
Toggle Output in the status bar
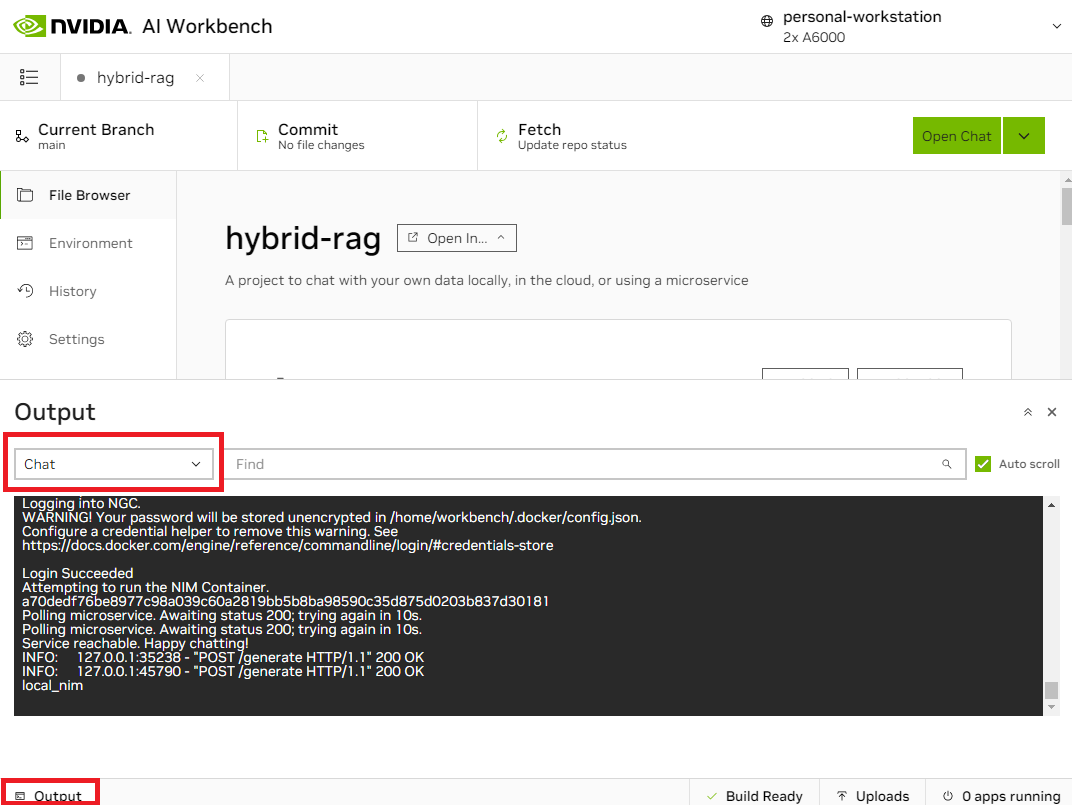click(49, 795)
